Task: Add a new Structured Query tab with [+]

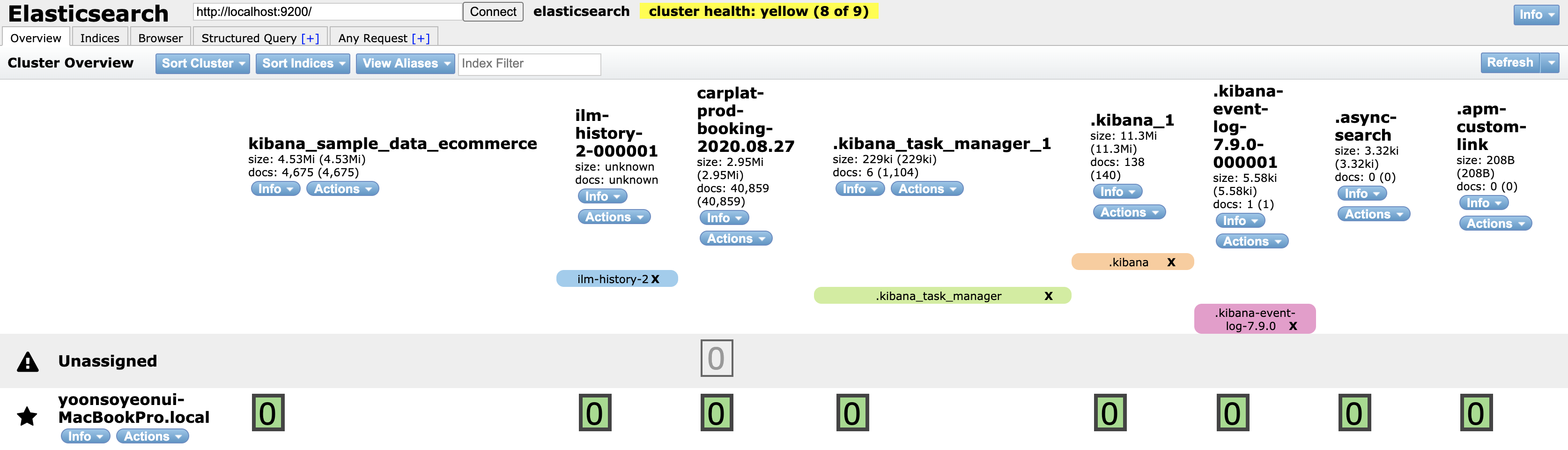Action: (310, 38)
